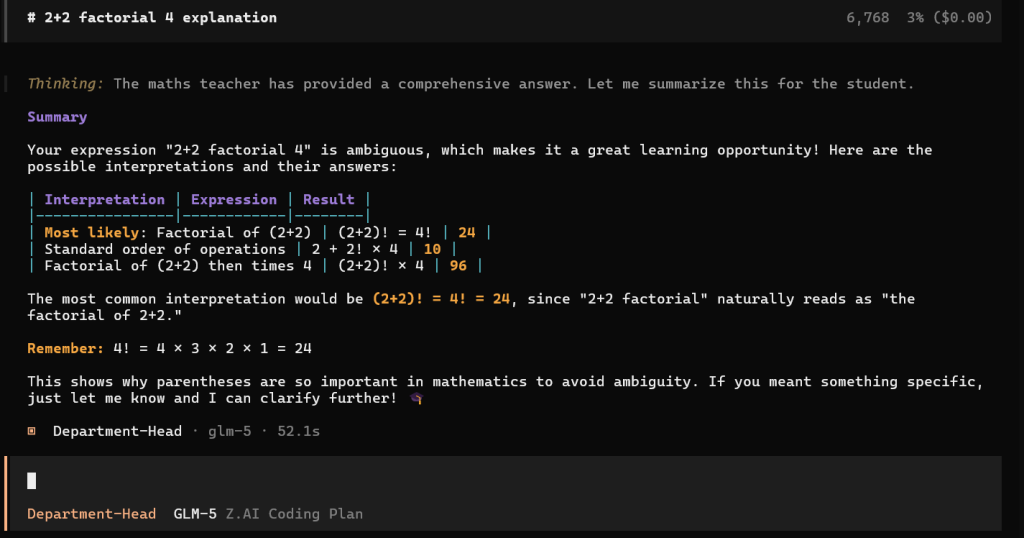The height and width of the screenshot is (538, 1024).
Task: Click the square agent icon beside Department-Head
Action: pyautogui.click(x=32, y=431)
